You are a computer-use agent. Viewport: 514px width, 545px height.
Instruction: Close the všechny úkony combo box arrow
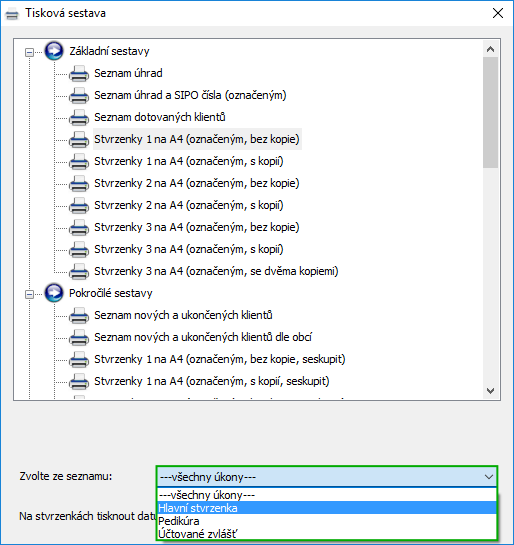tap(489, 477)
